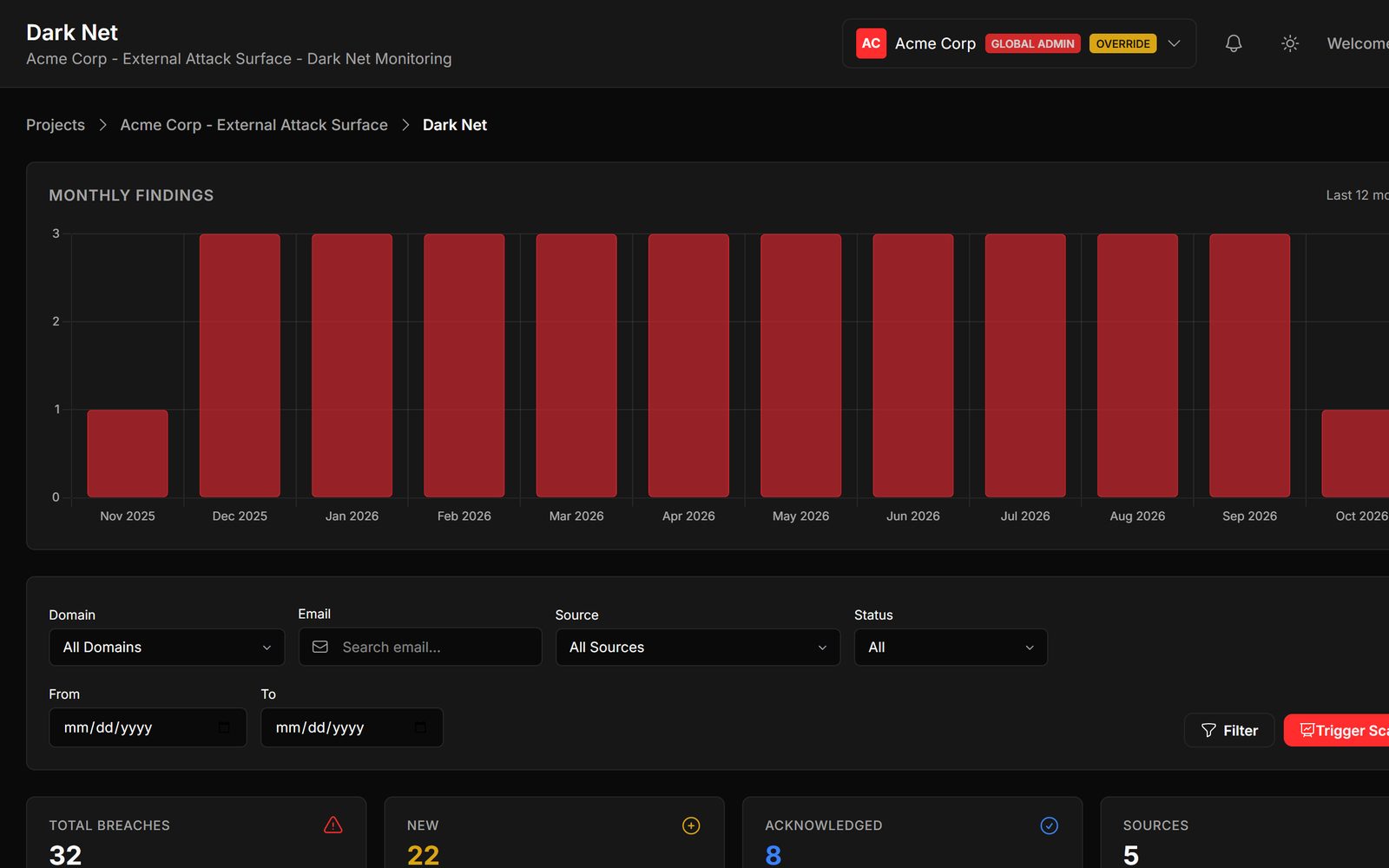The height and width of the screenshot is (868, 1389).
Task: Select the Jun 2026 chart bar
Action: point(913,365)
